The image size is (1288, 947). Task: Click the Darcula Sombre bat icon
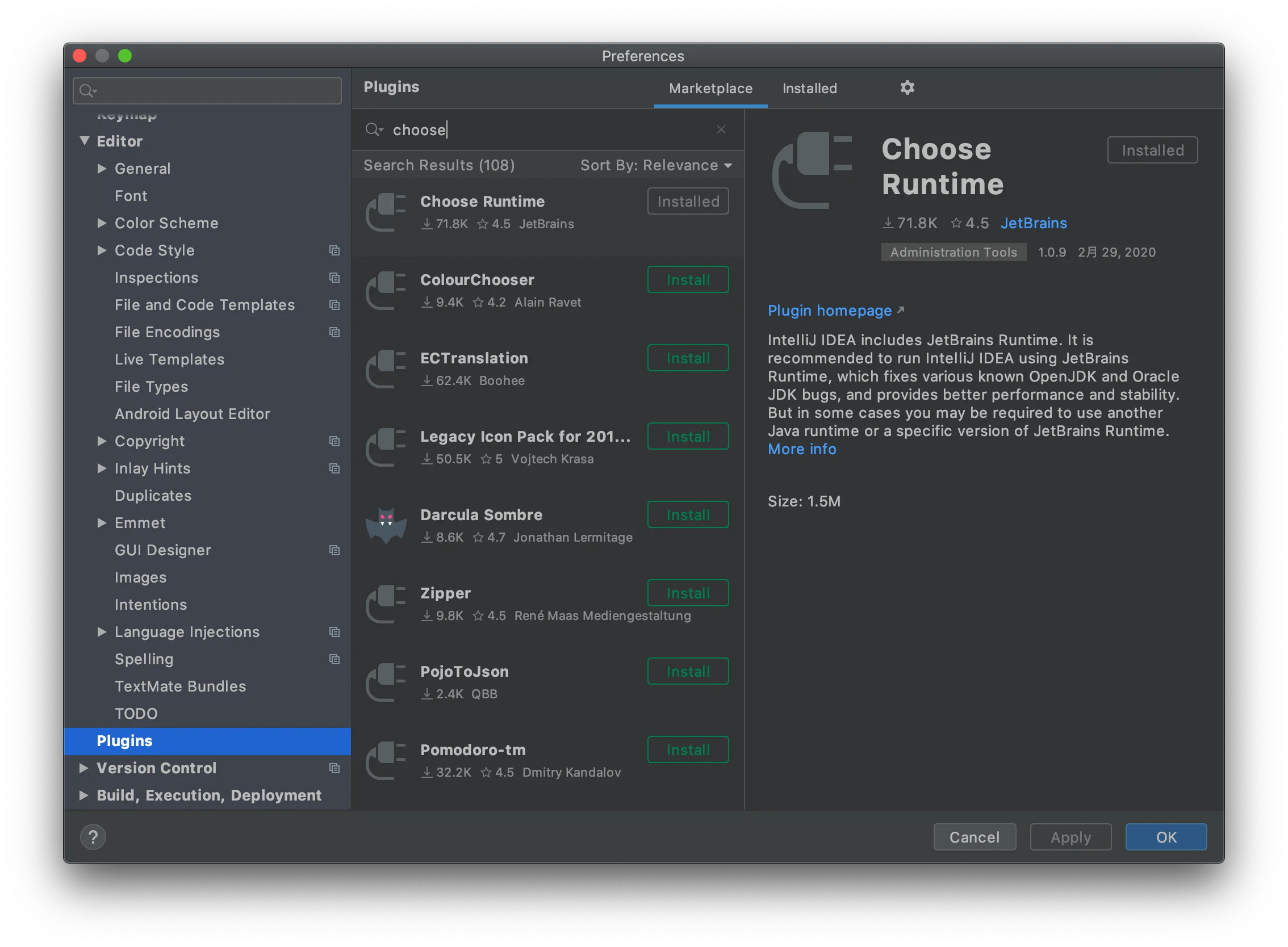(x=386, y=525)
